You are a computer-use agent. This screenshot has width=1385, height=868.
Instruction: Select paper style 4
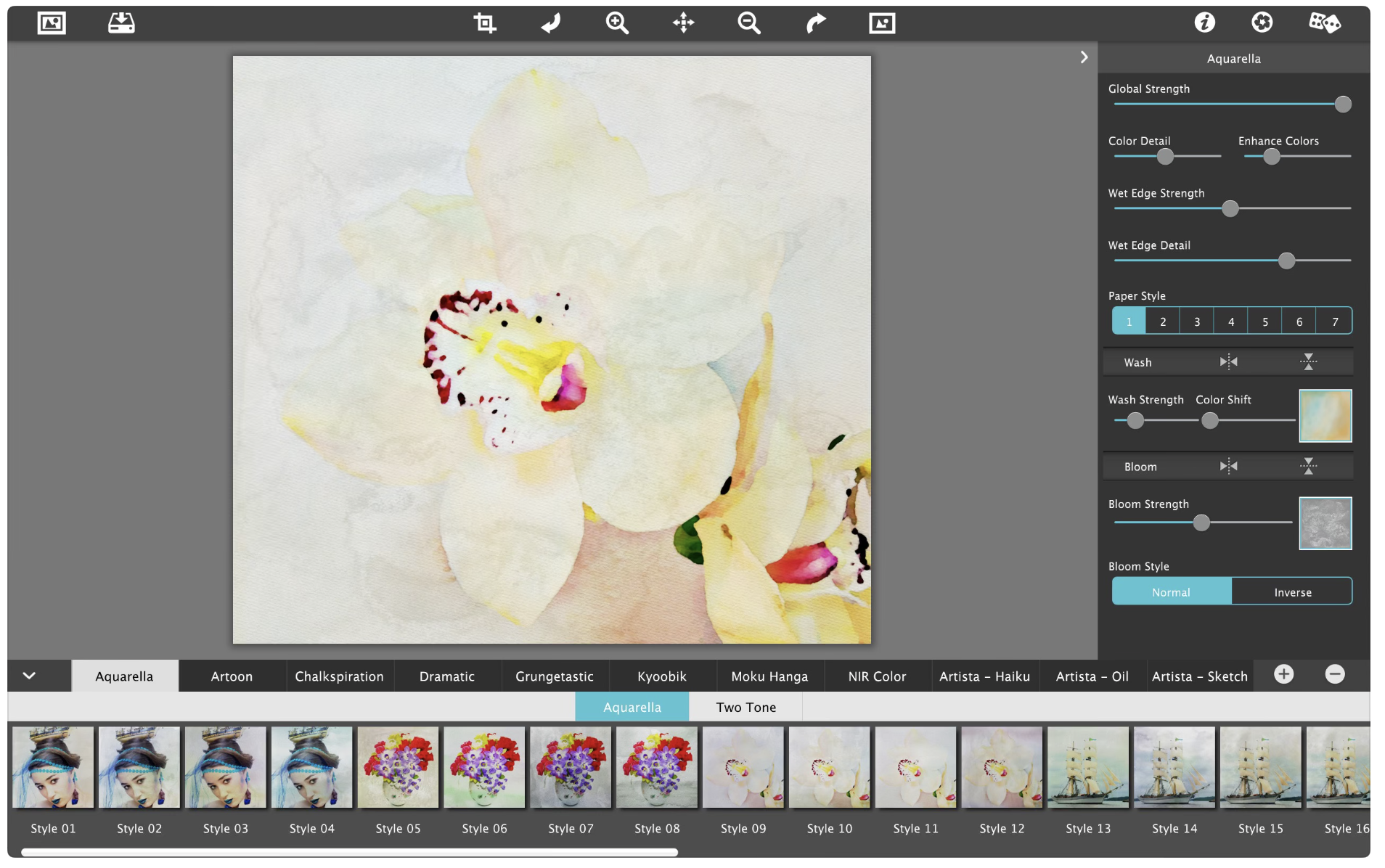tap(1231, 322)
